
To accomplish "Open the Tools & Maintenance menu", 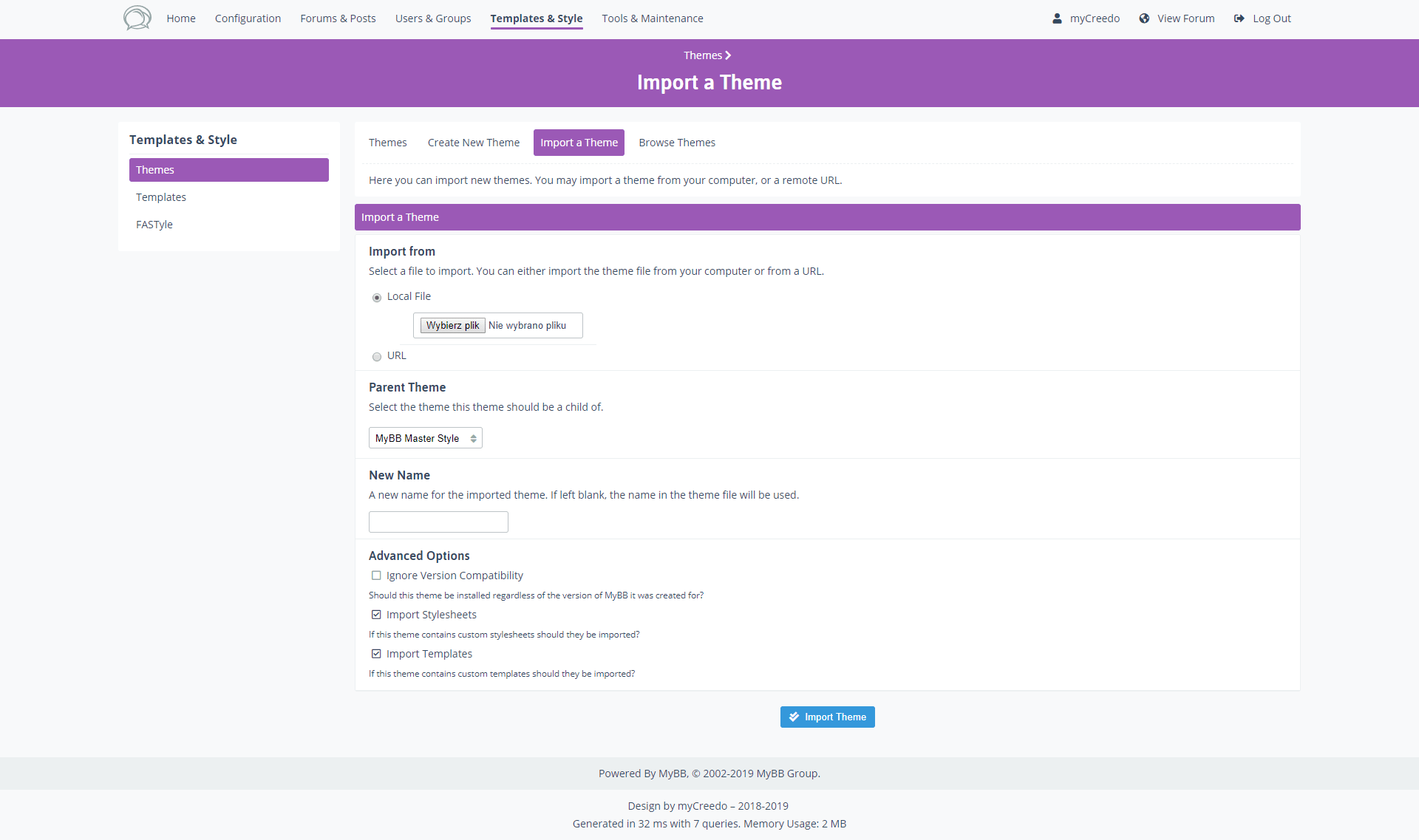I will [652, 18].
